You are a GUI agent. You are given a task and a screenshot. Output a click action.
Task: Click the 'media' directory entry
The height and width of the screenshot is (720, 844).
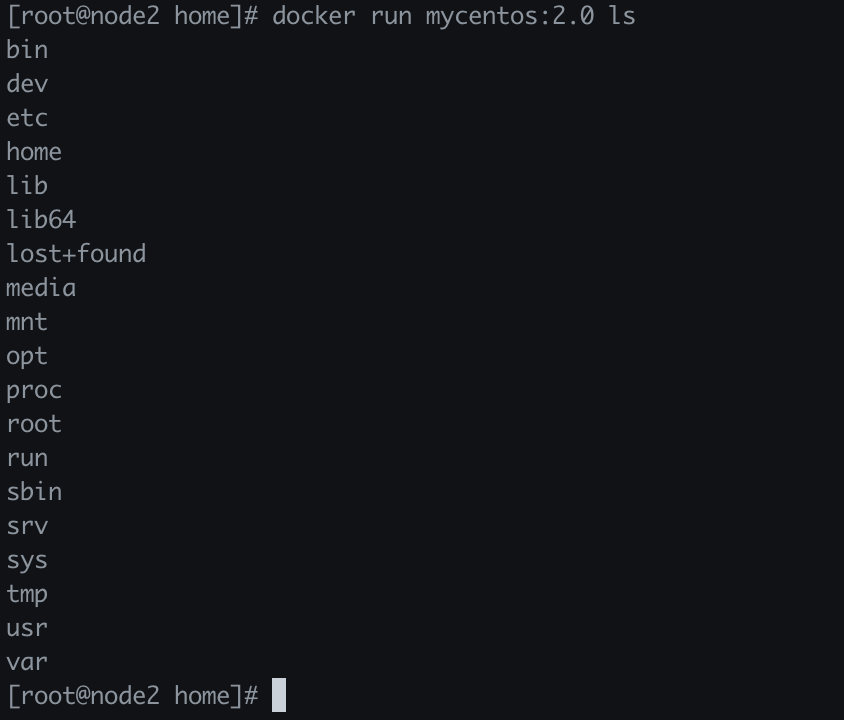click(41, 288)
